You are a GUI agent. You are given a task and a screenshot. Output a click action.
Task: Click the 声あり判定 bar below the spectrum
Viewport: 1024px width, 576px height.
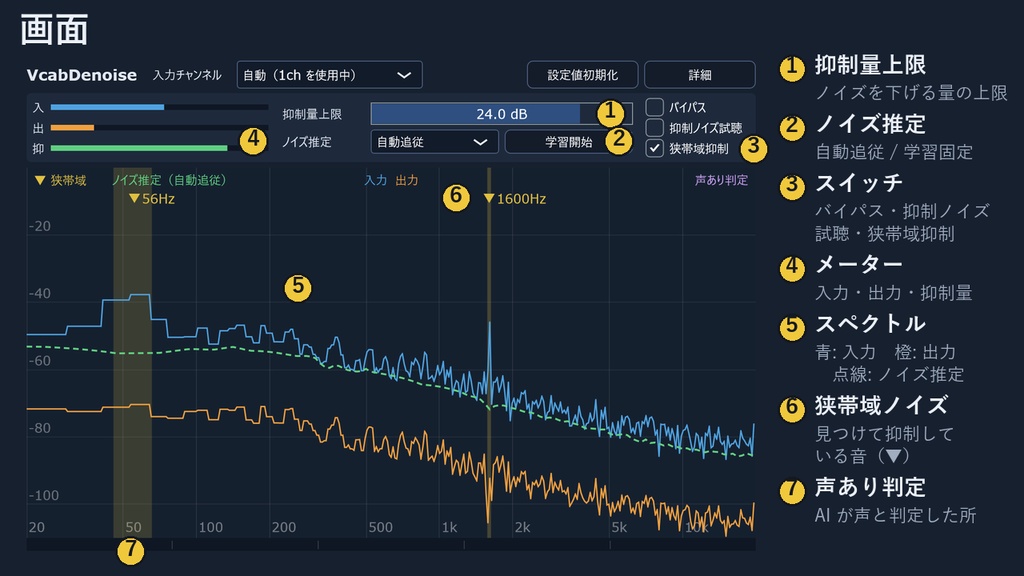coord(391,545)
